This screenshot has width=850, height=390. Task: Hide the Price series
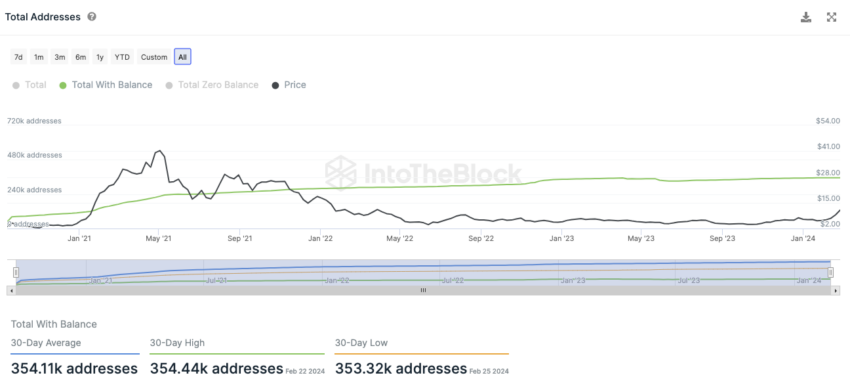[x=289, y=85]
